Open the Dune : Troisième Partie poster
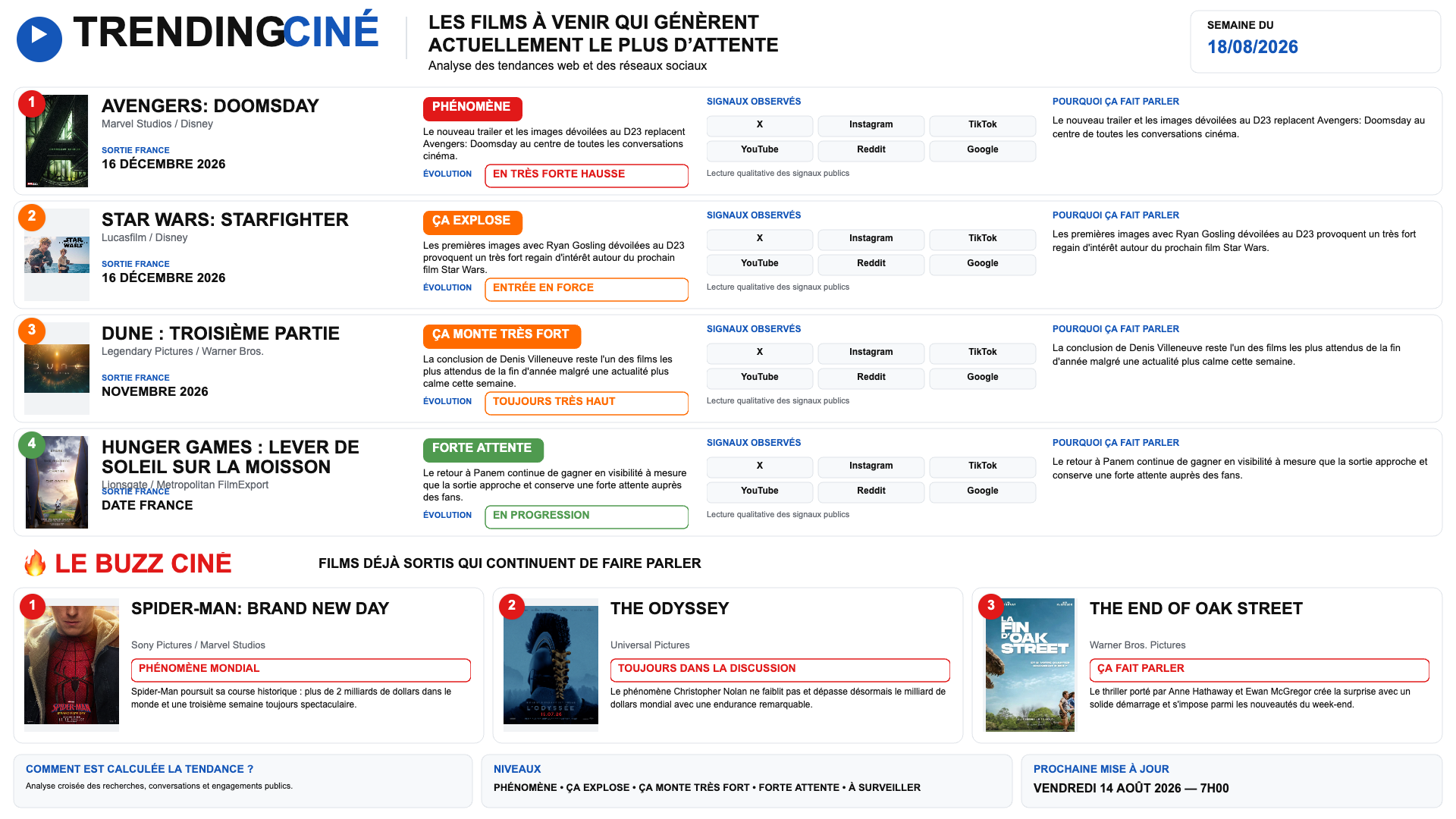1456x819 pixels. point(57,369)
